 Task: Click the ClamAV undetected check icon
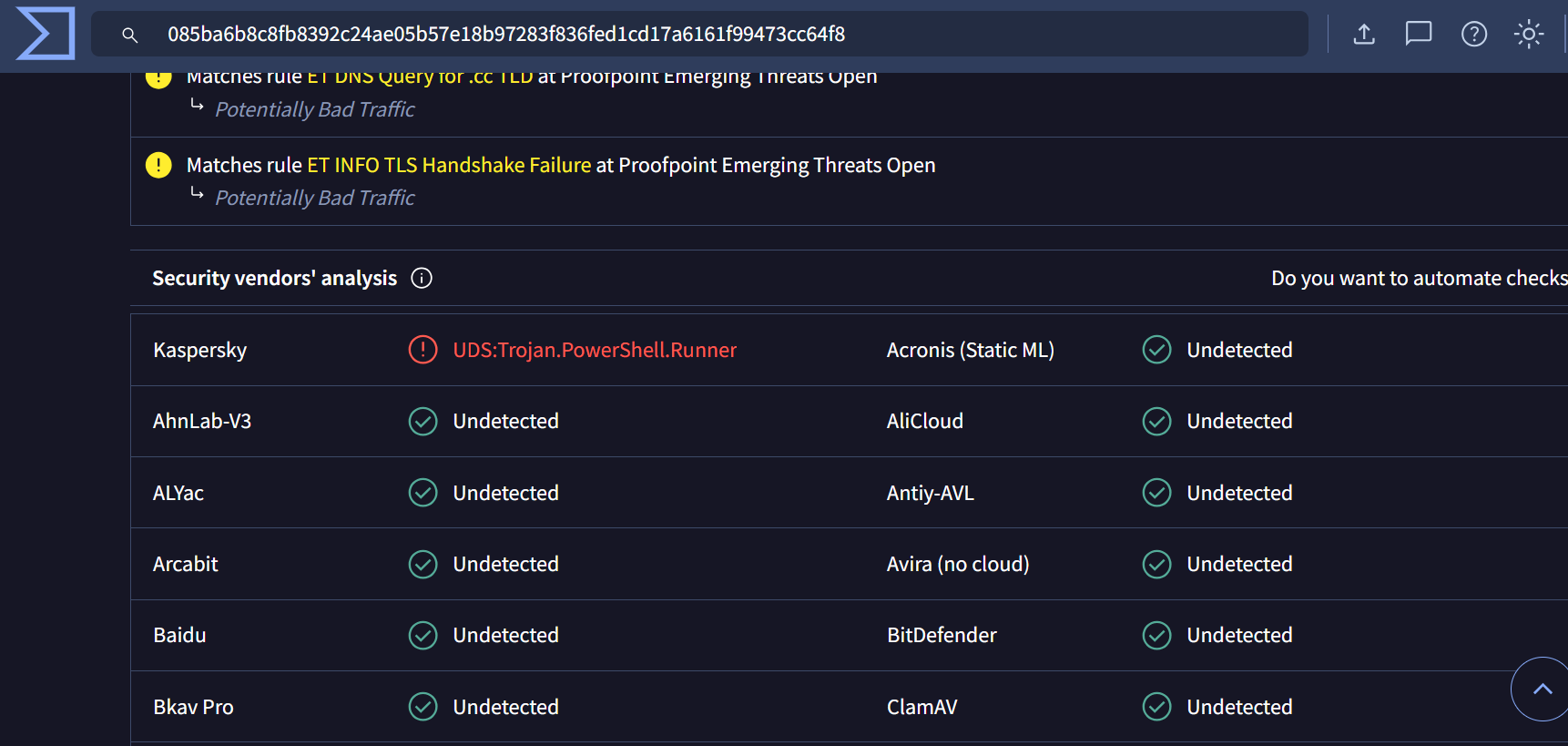pos(1156,707)
